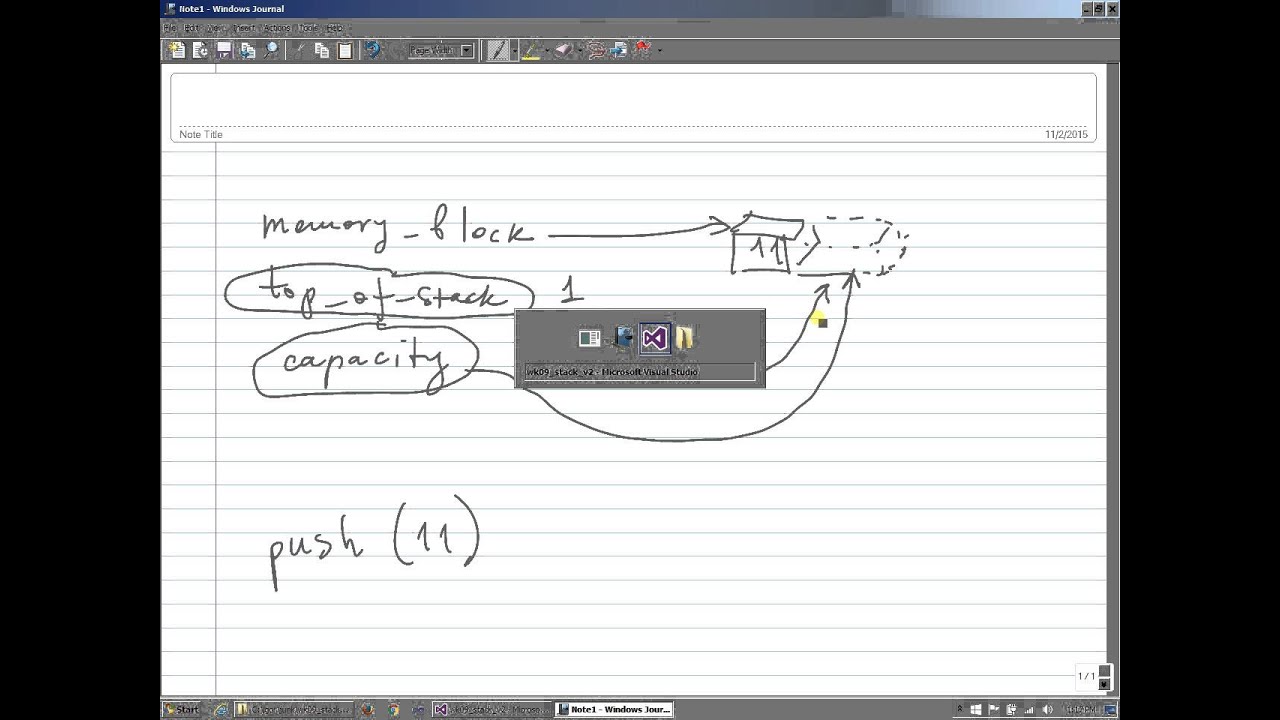Select the Highlighter tool
The image size is (1280, 720).
pos(531,50)
